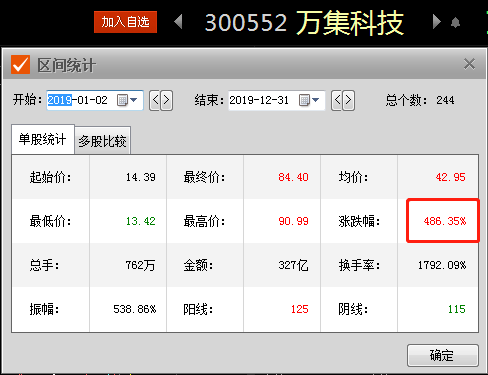Click the 确定 button
Screen dimensions: 488x375
coord(442,355)
